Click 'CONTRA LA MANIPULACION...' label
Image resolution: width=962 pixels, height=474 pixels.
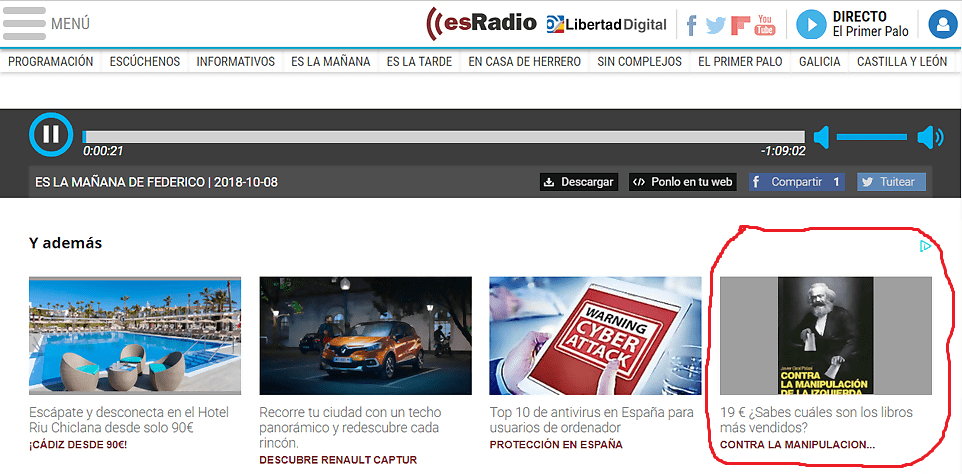coord(798,445)
